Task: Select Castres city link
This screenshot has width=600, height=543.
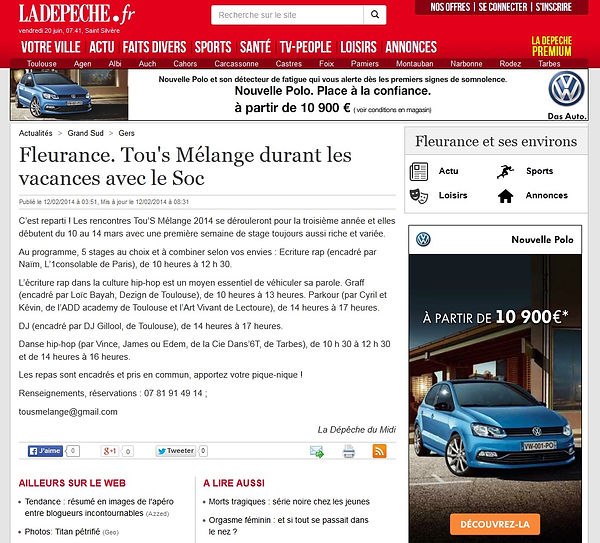Action: coord(289,64)
